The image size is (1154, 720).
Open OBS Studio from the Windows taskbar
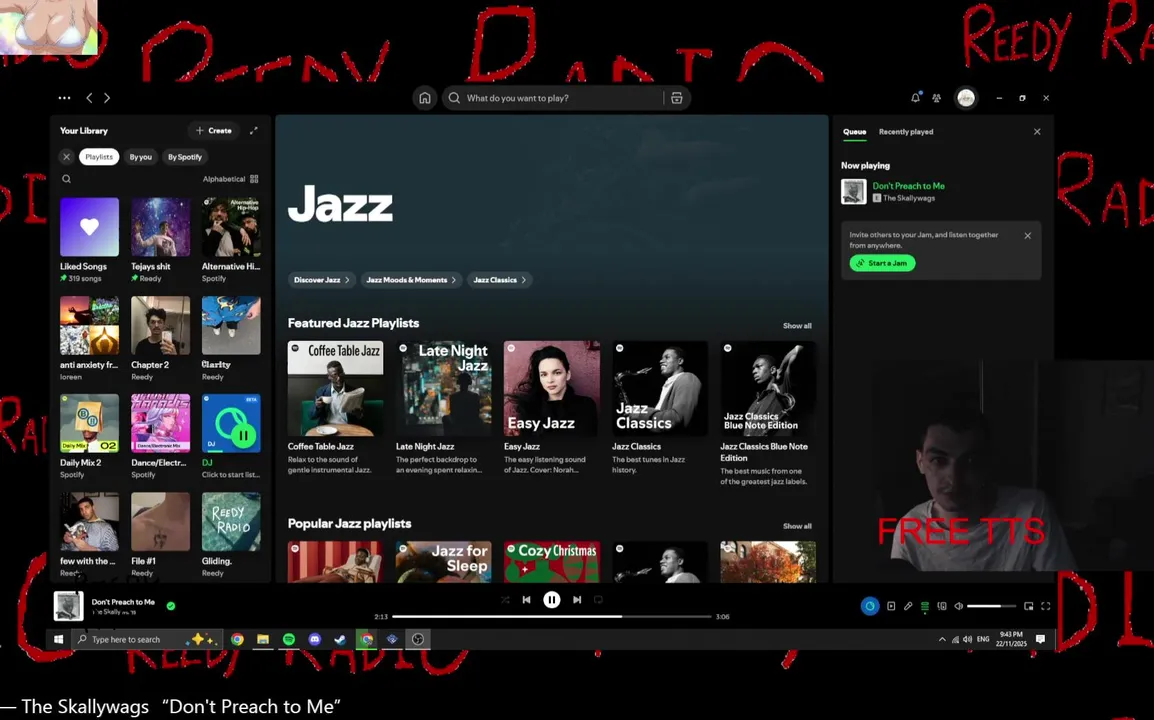417,639
